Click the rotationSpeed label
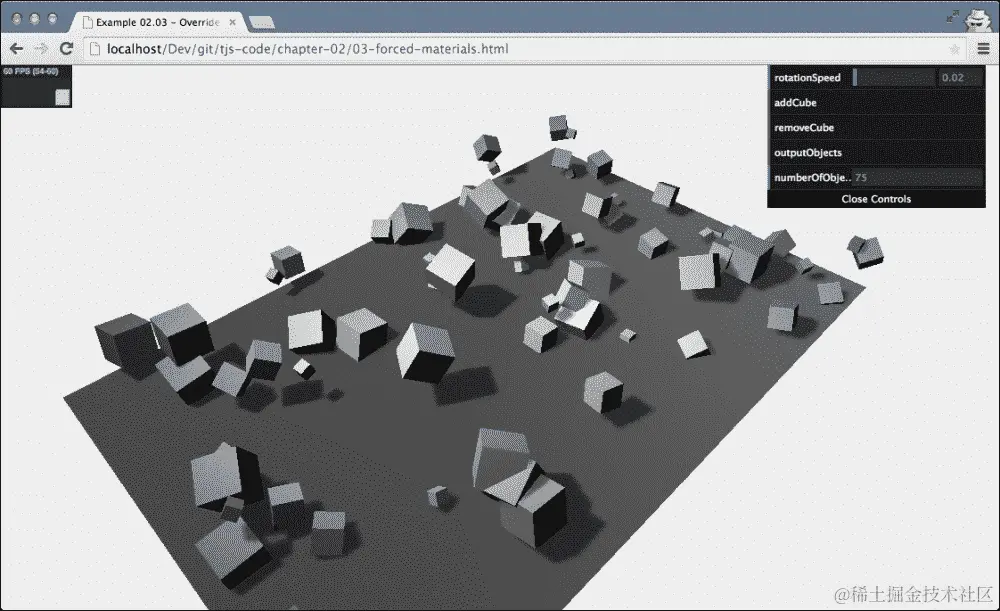The image size is (1000, 611). 807,78
